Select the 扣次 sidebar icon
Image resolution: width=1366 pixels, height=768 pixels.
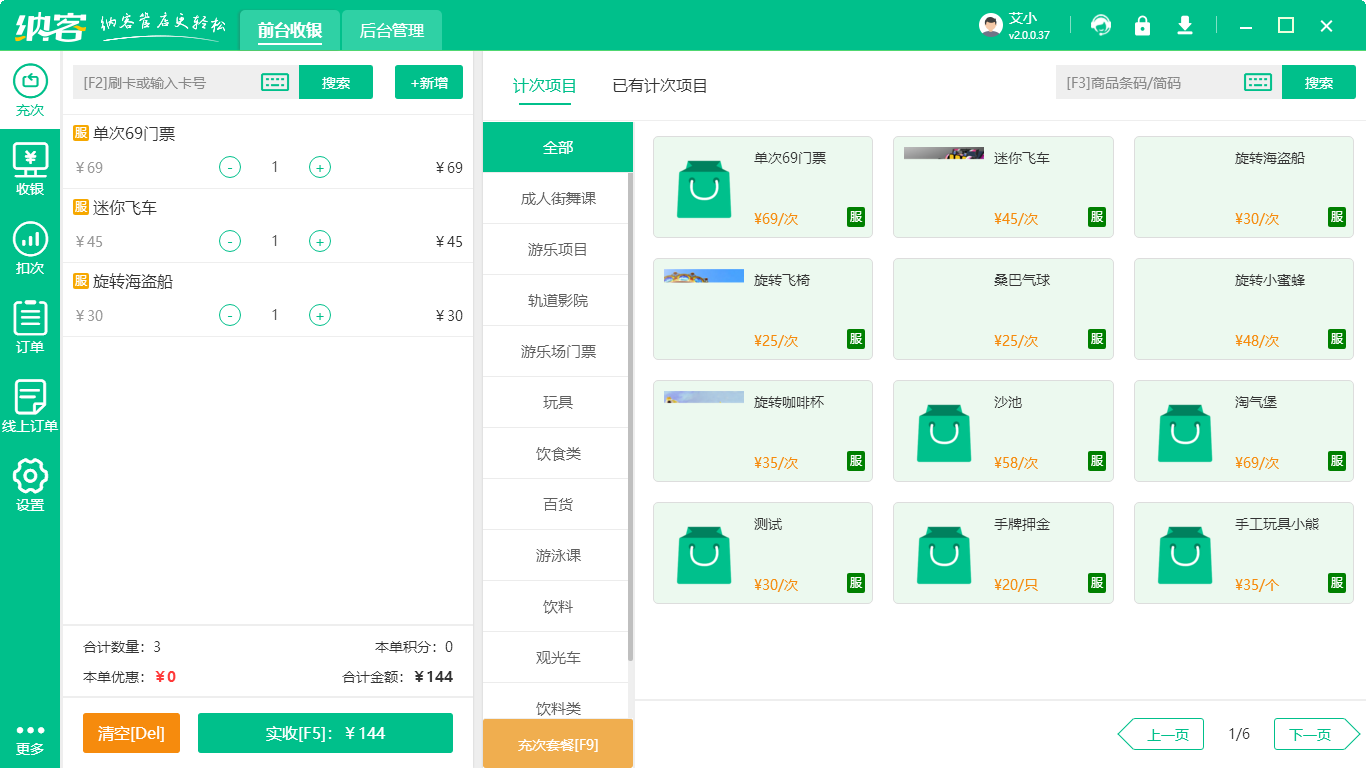tap(30, 248)
